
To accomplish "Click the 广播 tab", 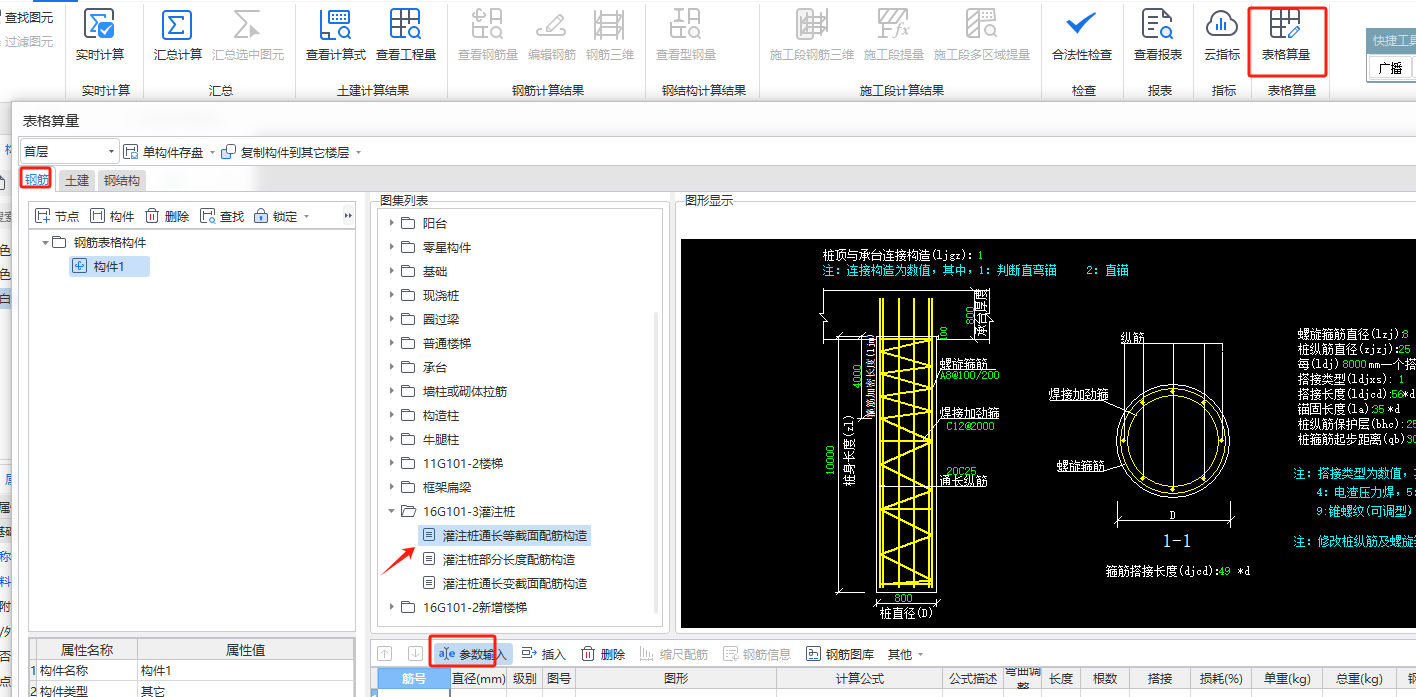I will [1390, 68].
